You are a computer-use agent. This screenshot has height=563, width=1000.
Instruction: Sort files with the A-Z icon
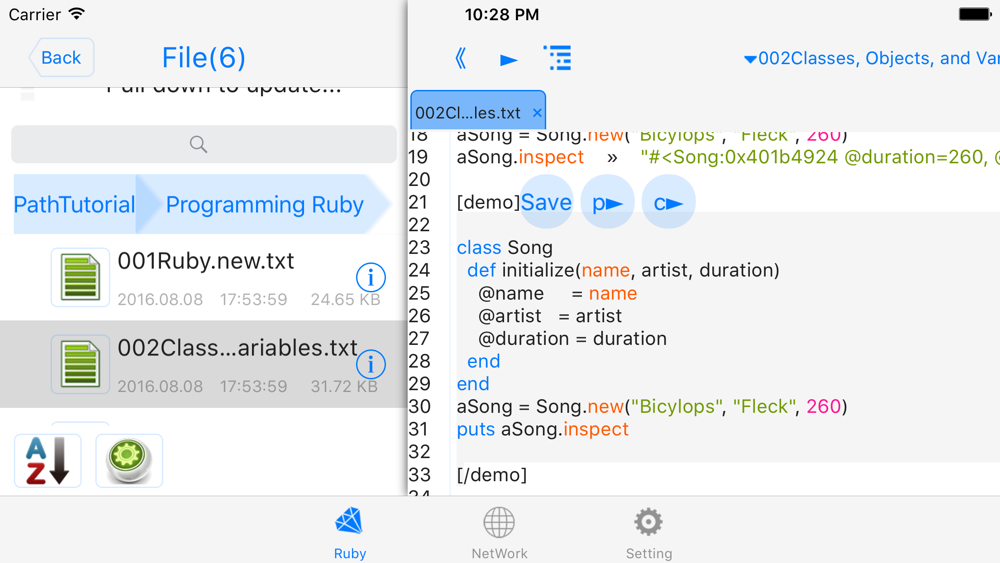48,460
